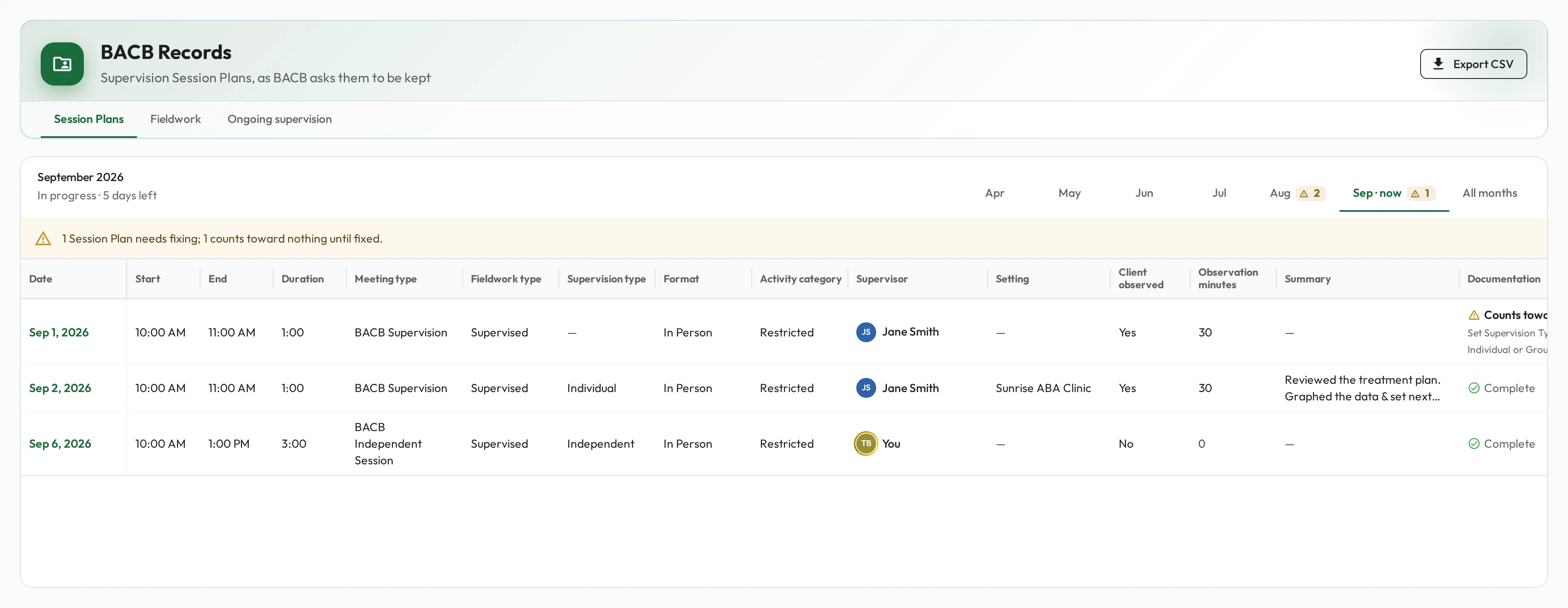This screenshot has height=608, width=1568.
Task: Click the TB avatar in the Sep 6 row
Action: tap(865, 444)
